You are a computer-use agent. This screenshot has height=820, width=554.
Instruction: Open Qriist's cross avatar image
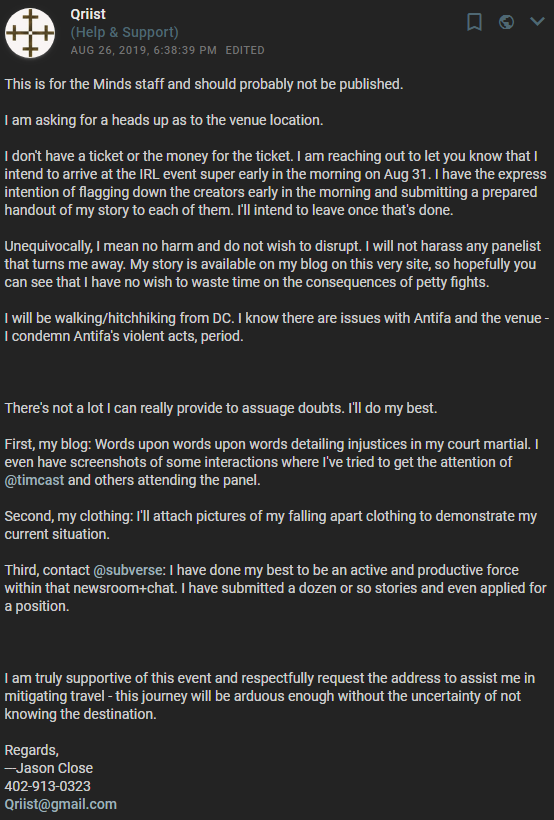coord(30,32)
